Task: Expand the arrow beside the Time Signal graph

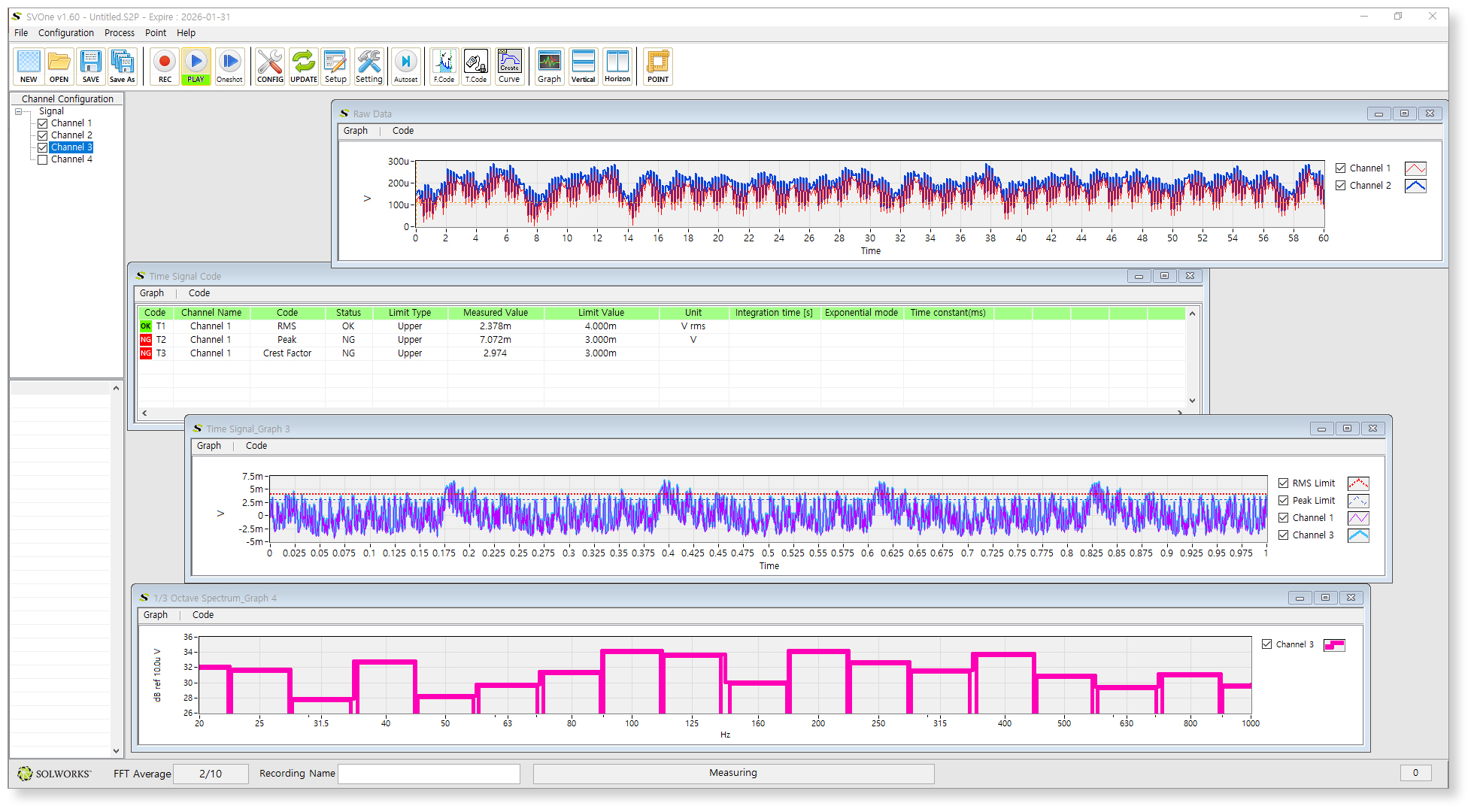Action: 220,514
